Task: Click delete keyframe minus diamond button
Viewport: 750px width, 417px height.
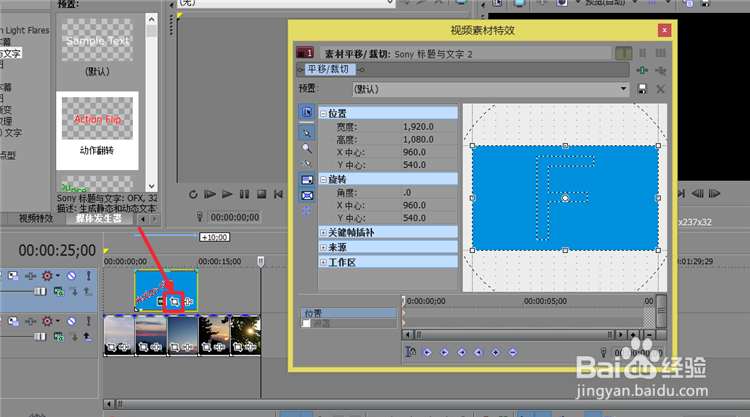Action: pos(513,352)
